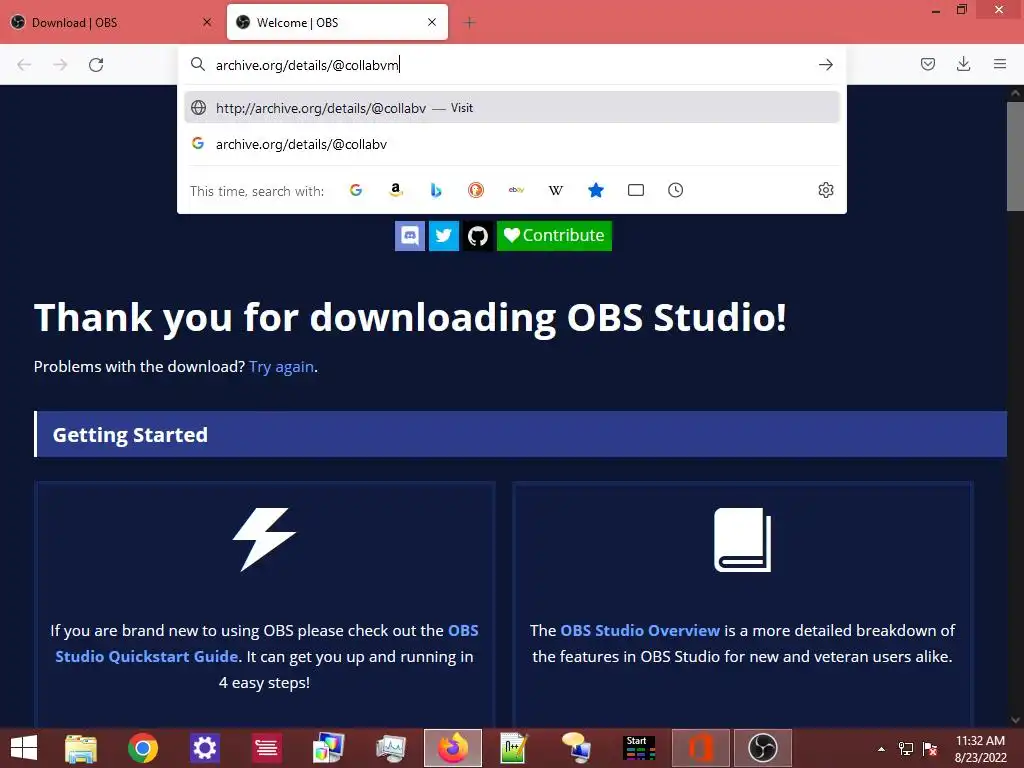Search this time with Amazon
1024x768 pixels.
[396, 190]
